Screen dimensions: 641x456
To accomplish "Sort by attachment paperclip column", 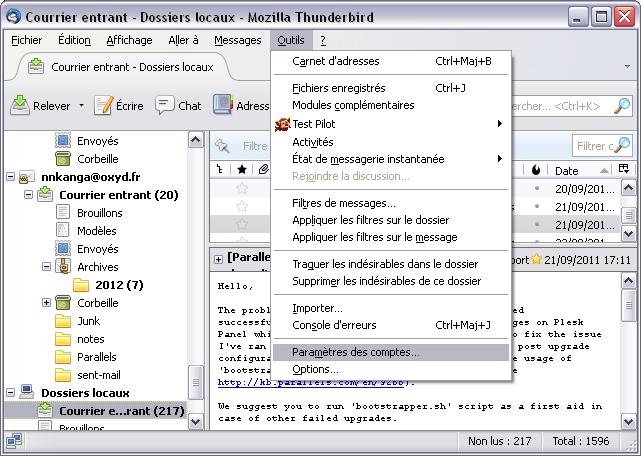I will [x=263, y=169].
